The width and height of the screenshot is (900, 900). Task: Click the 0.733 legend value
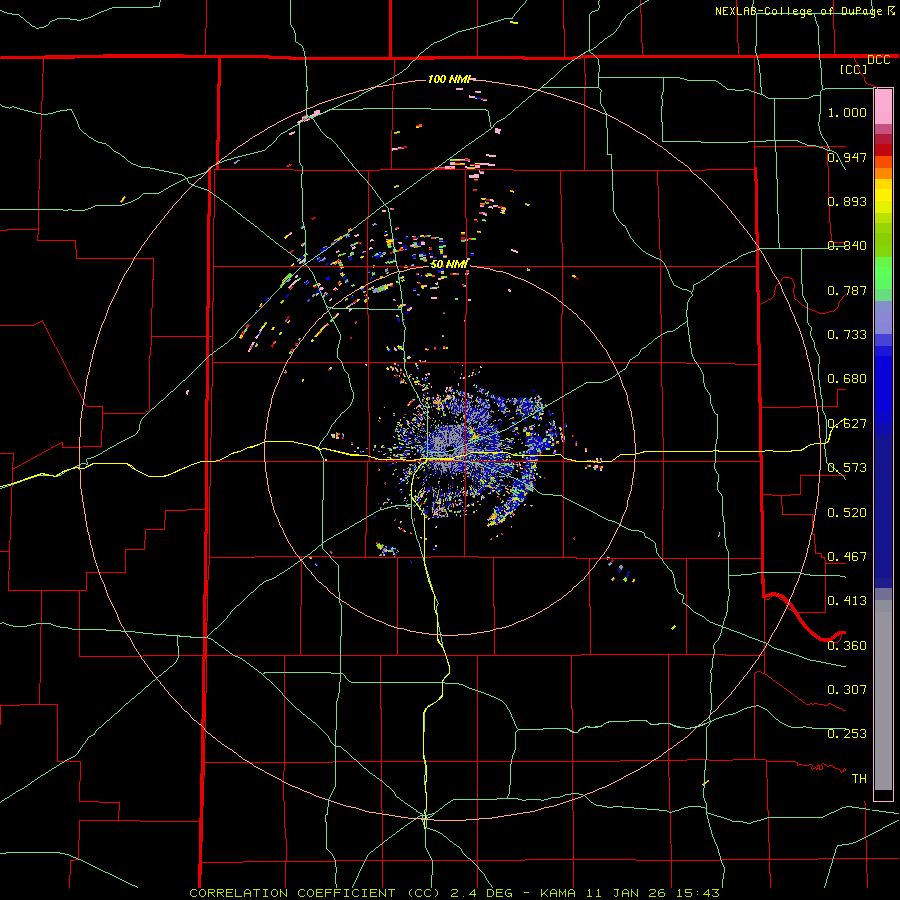tap(847, 335)
